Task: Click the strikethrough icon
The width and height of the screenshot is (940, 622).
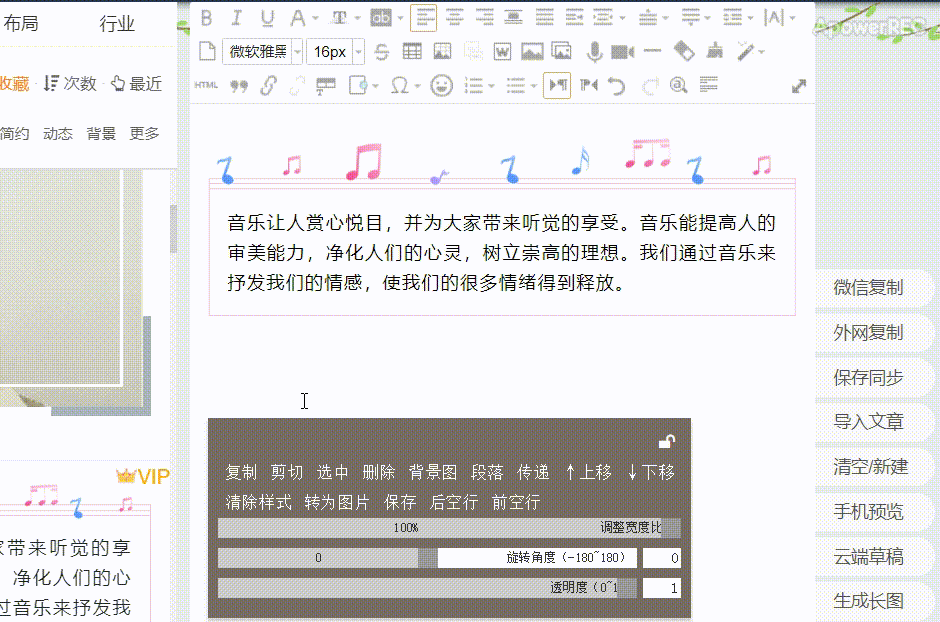Action: 382,51
